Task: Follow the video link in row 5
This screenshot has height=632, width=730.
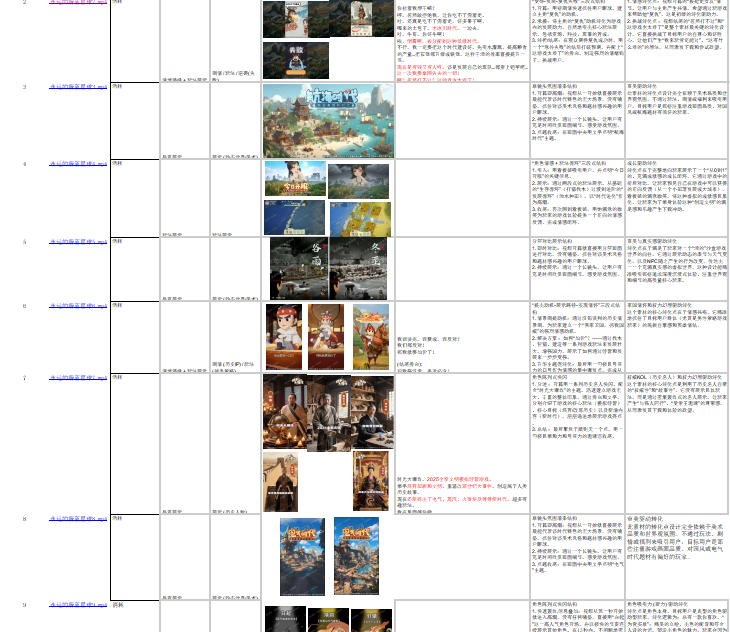Action: (x=78, y=241)
